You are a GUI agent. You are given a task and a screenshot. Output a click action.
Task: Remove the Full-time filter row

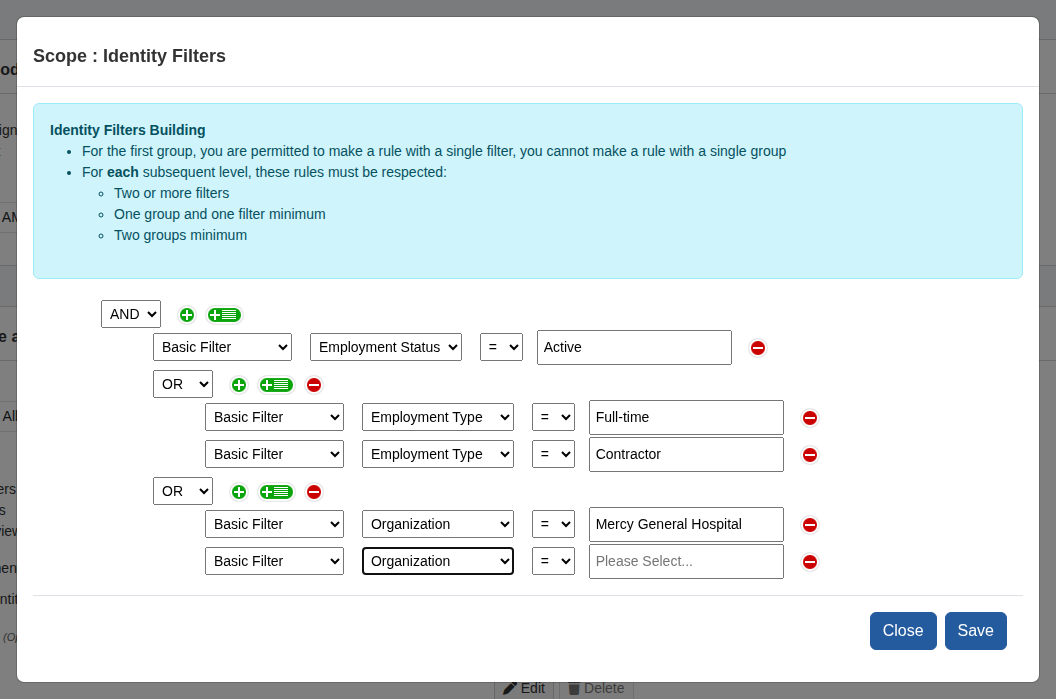click(x=810, y=418)
